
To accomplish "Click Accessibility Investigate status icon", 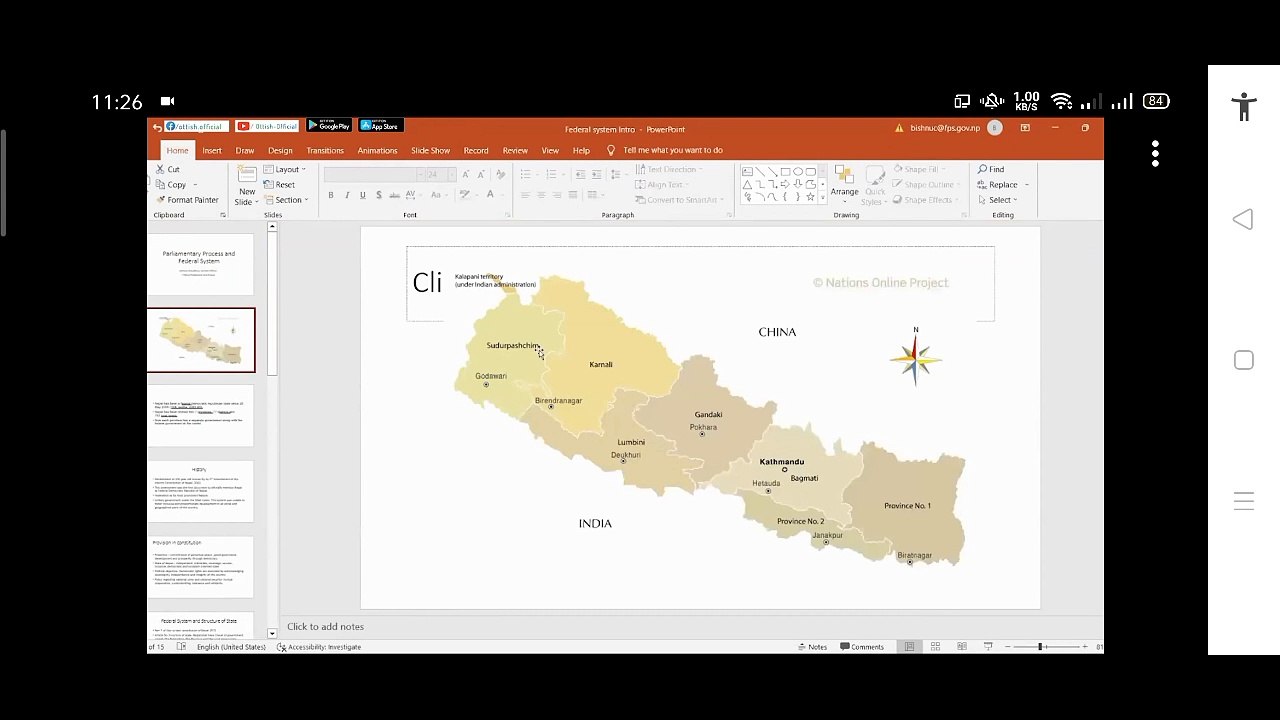I will tap(281, 647).
